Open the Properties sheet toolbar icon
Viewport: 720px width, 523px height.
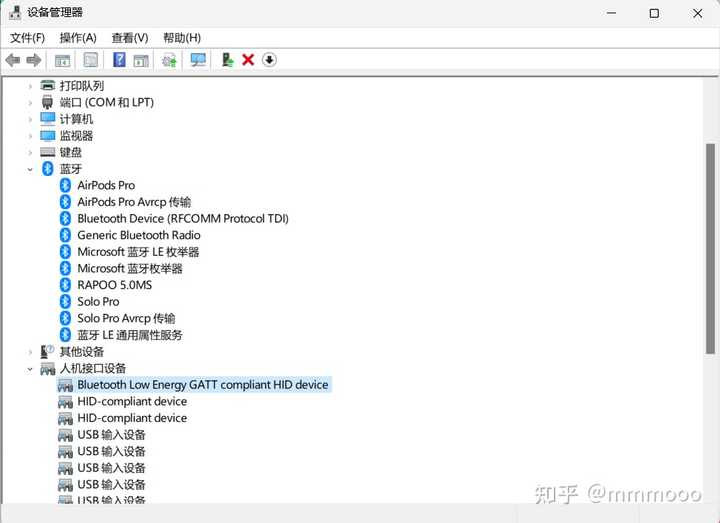click(x=90, y=60)
